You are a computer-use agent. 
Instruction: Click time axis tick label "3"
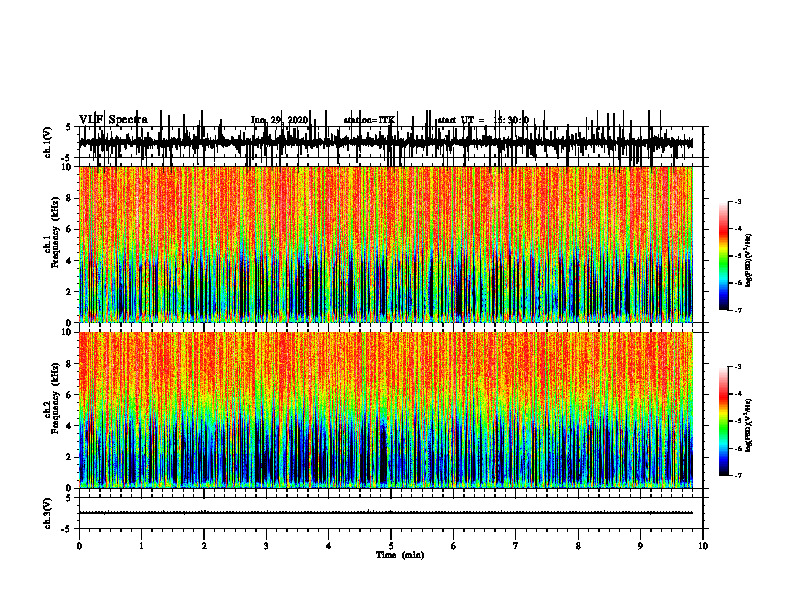point(266,546)
